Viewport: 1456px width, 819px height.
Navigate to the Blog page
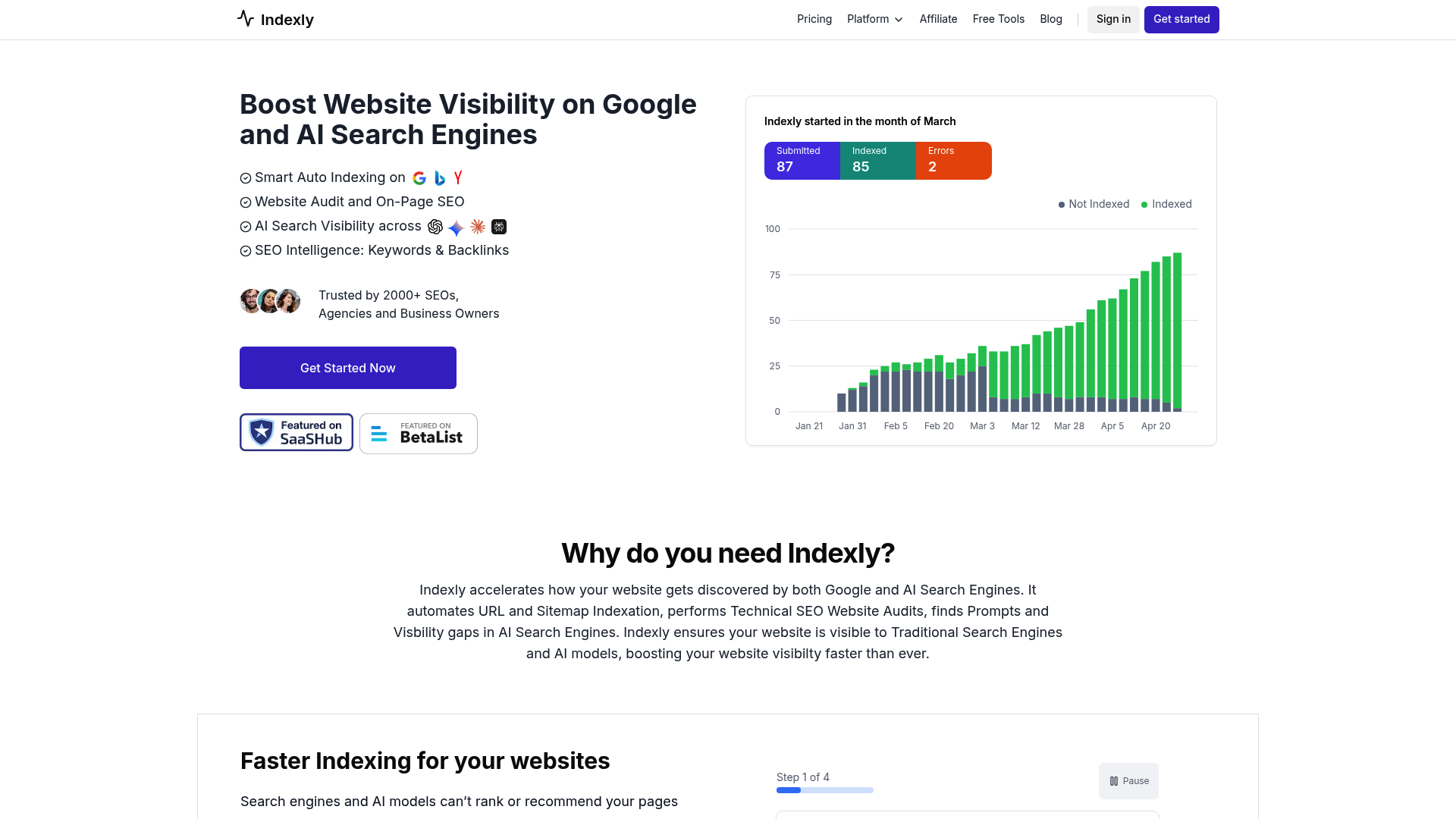pos(1050,19)
